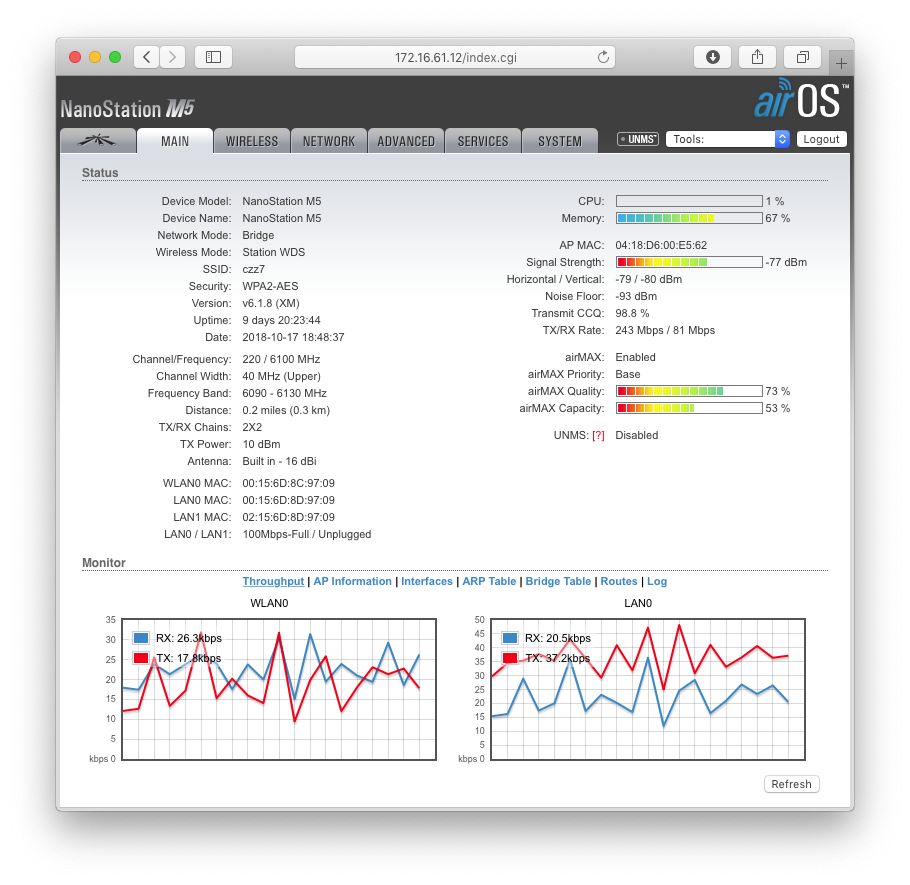Click the airMAX Capacity bar
Screen dimensions: 910x885
[689, 408]
